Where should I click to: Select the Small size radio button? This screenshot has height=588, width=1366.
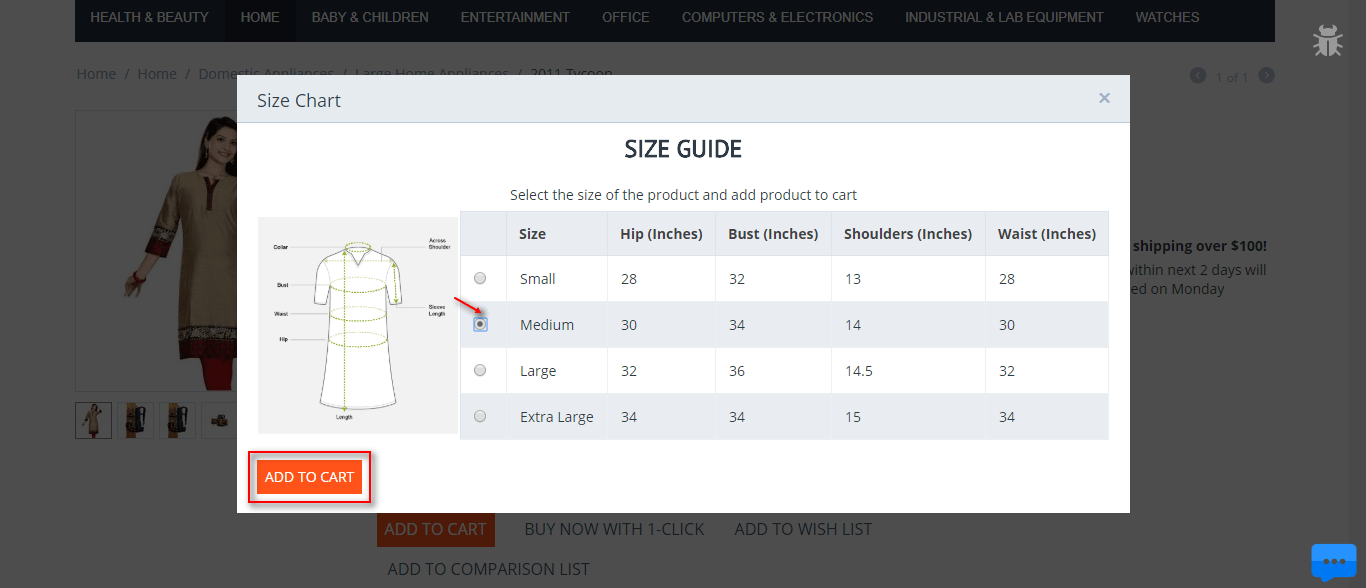[x=481, y=278]
